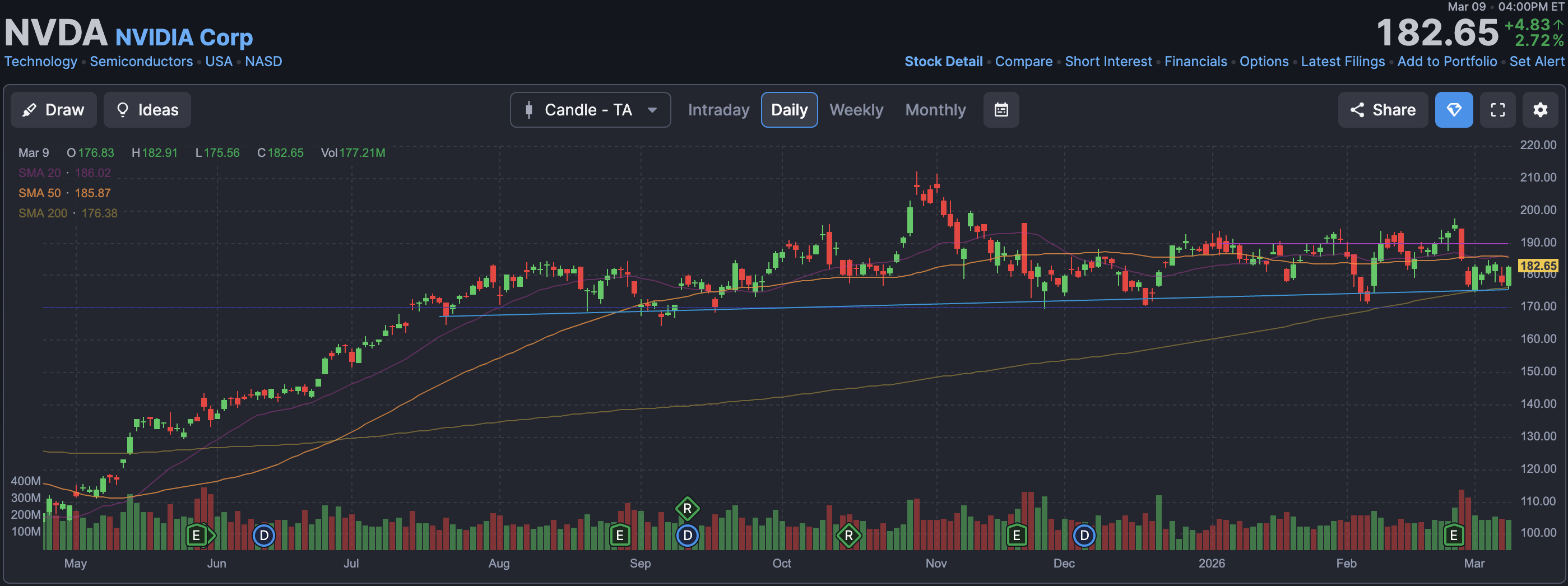Viewport: 1568px width, 586px height.
Task: Click the D dividend marker in June
Action: (x=263, y=536)
